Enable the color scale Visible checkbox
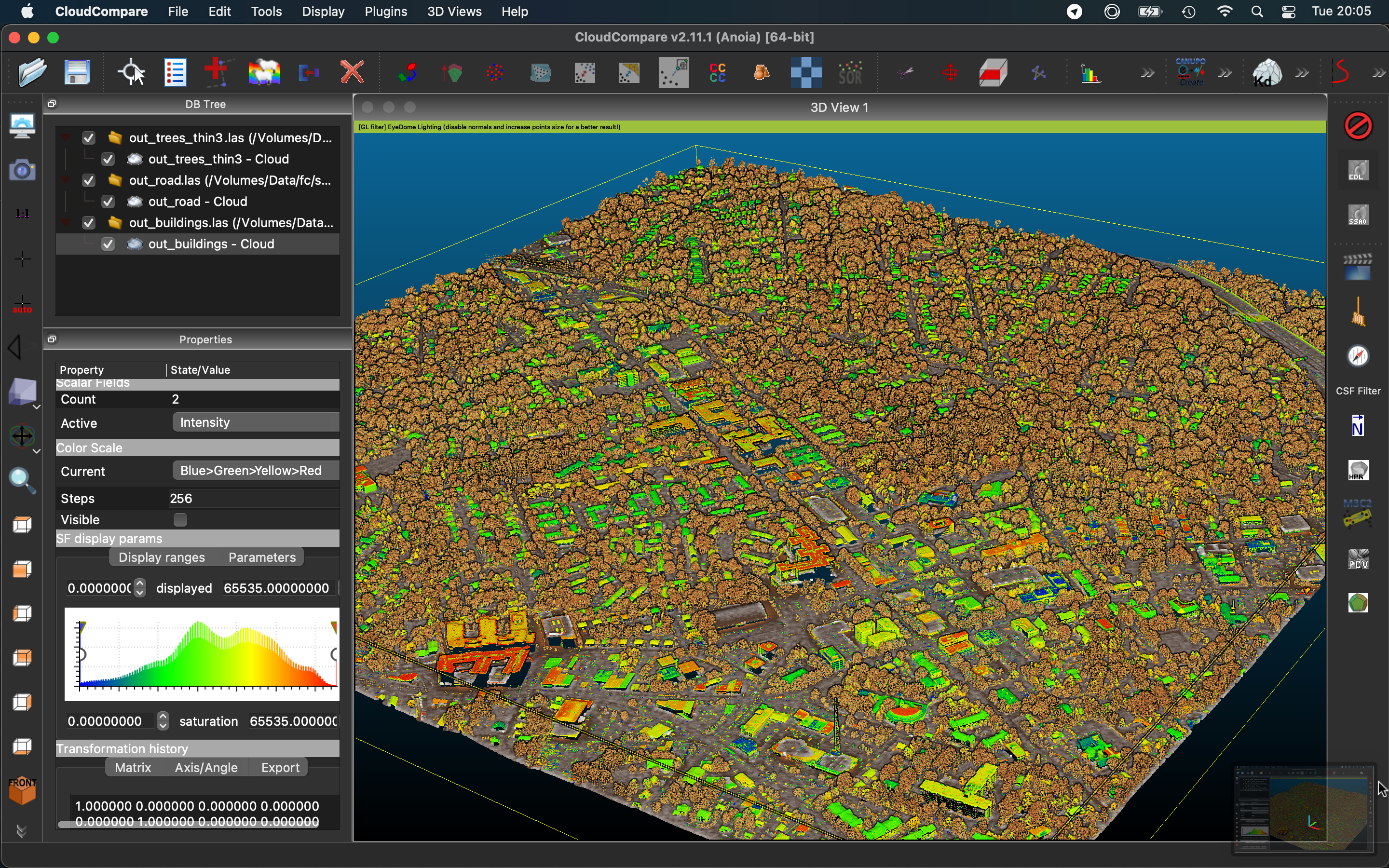 [x=180, y=519]
